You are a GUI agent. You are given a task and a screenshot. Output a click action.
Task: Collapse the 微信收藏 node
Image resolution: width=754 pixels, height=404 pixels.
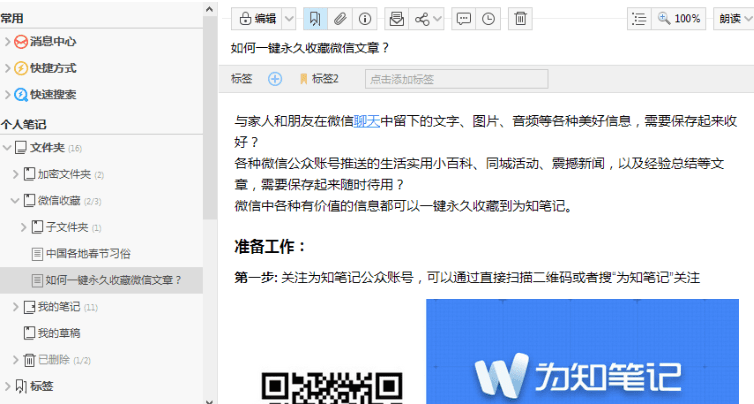point(15,201)
